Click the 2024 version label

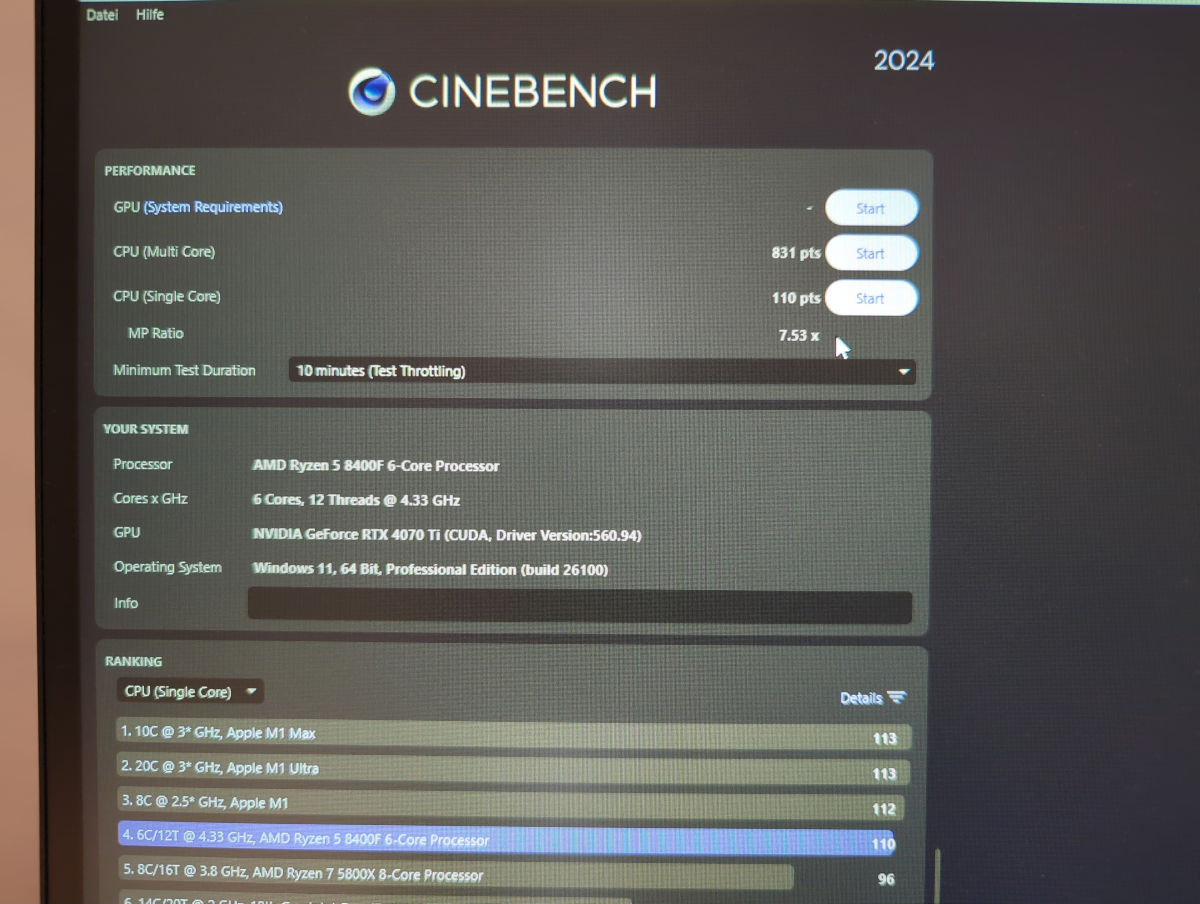[904, 61]
